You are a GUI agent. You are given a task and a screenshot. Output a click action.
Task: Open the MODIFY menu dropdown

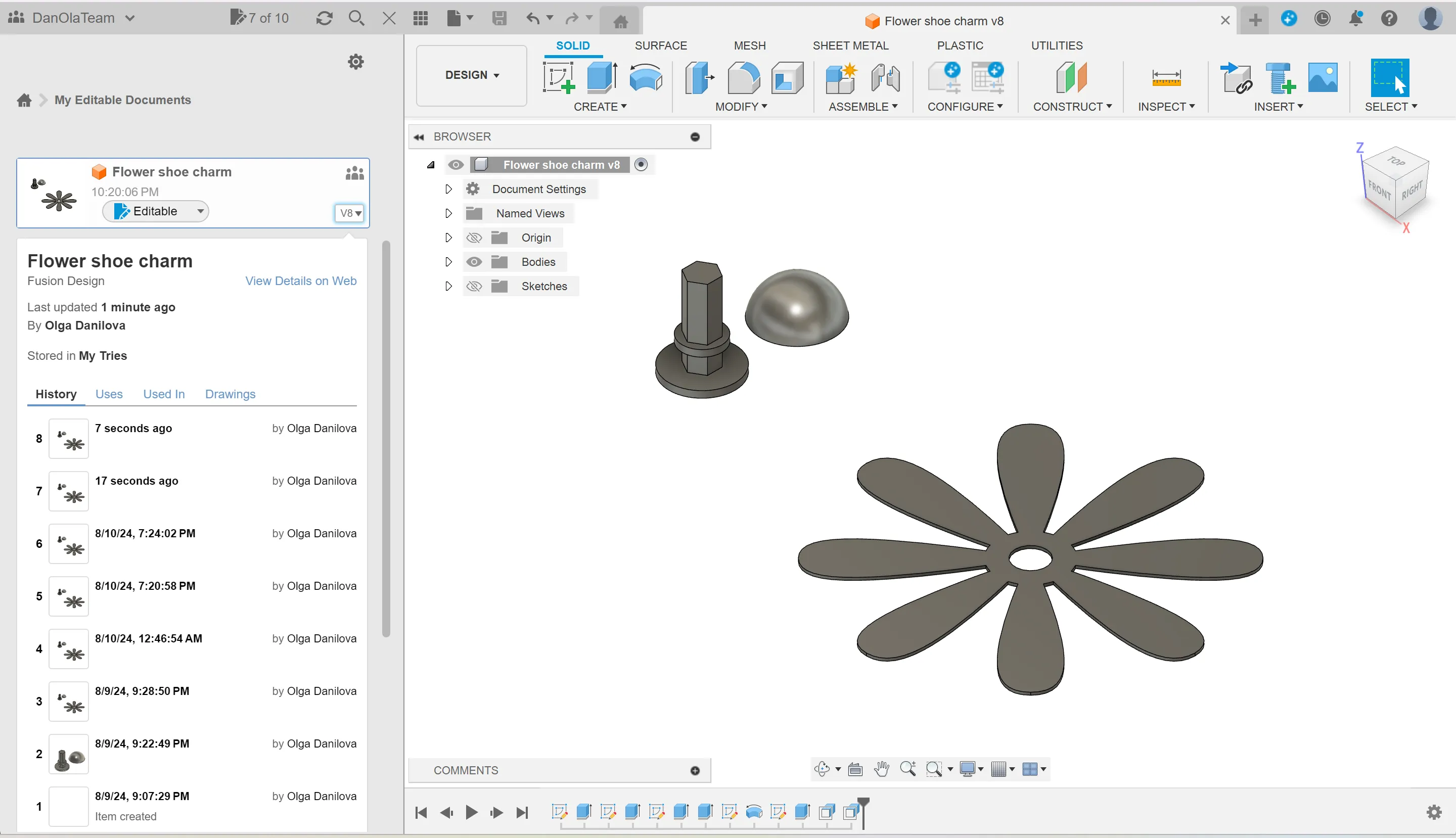[x=741, y=107]
